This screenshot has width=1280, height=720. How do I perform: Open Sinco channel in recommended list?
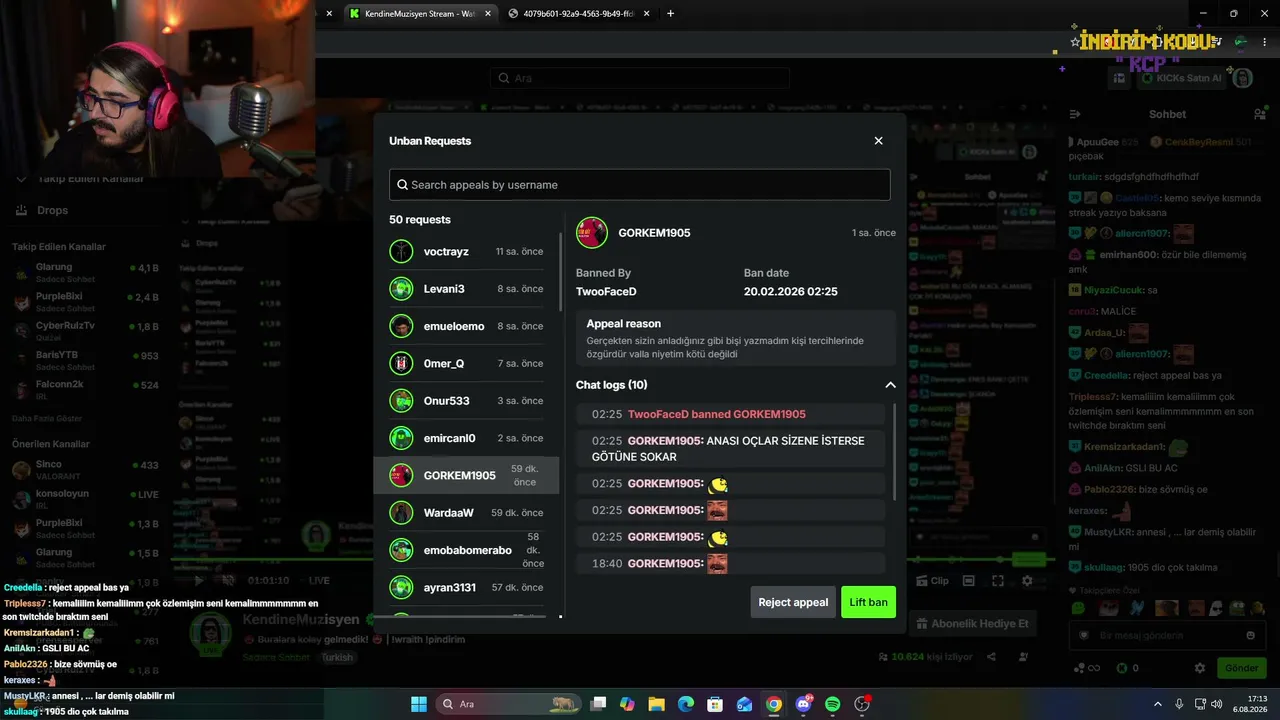86,470
